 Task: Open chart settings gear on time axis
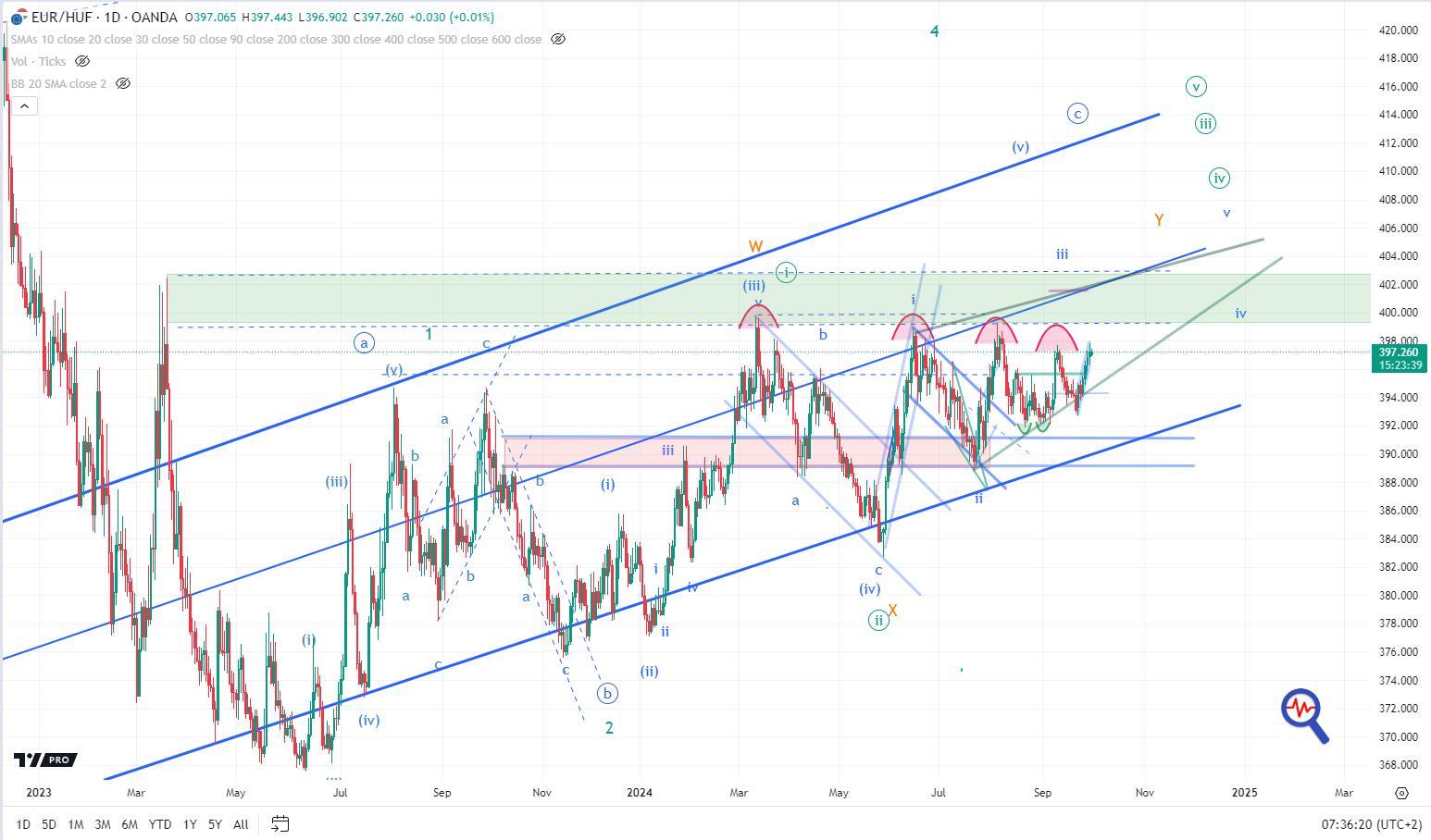click(1401, 793)
